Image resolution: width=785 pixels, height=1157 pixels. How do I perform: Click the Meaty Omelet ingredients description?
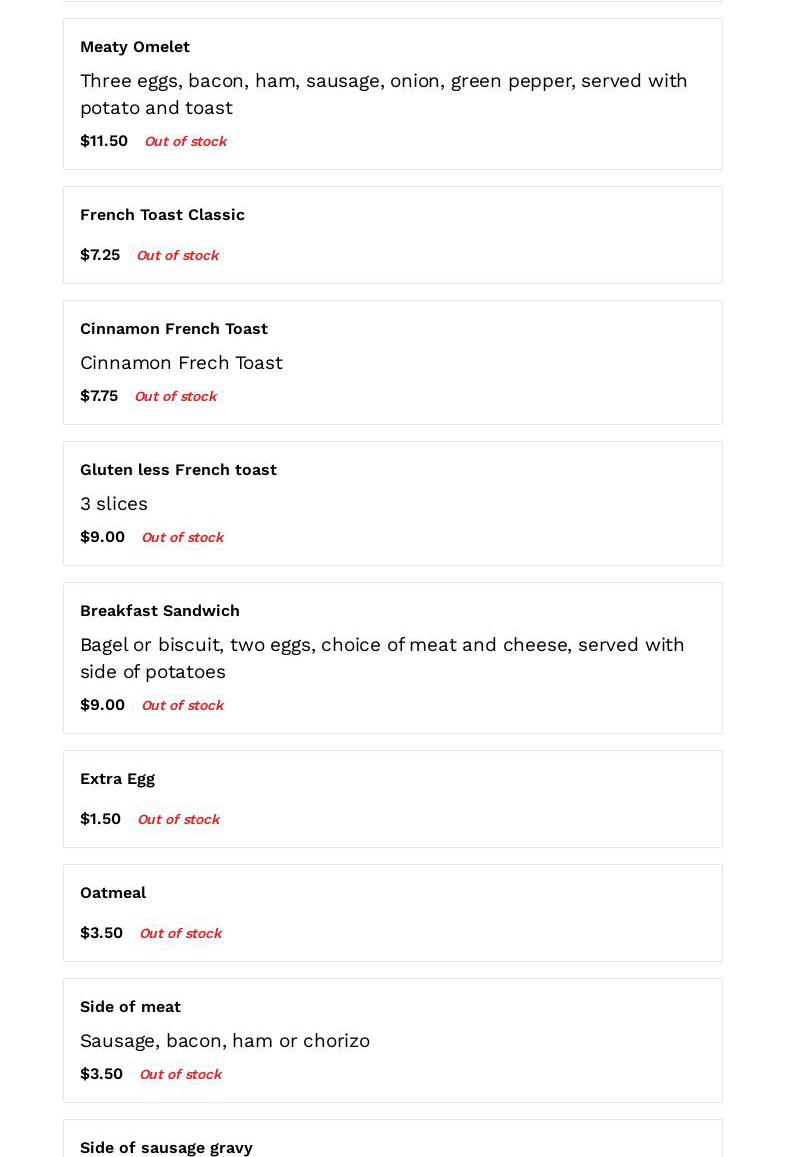pos(383,94)
